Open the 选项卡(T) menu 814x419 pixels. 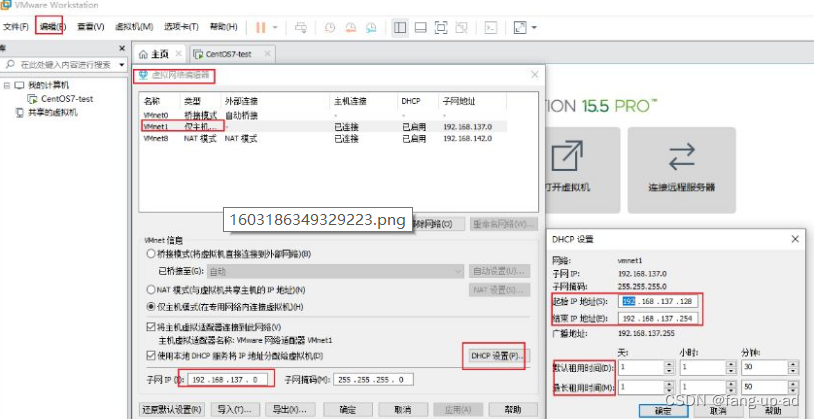pos(181,27)
